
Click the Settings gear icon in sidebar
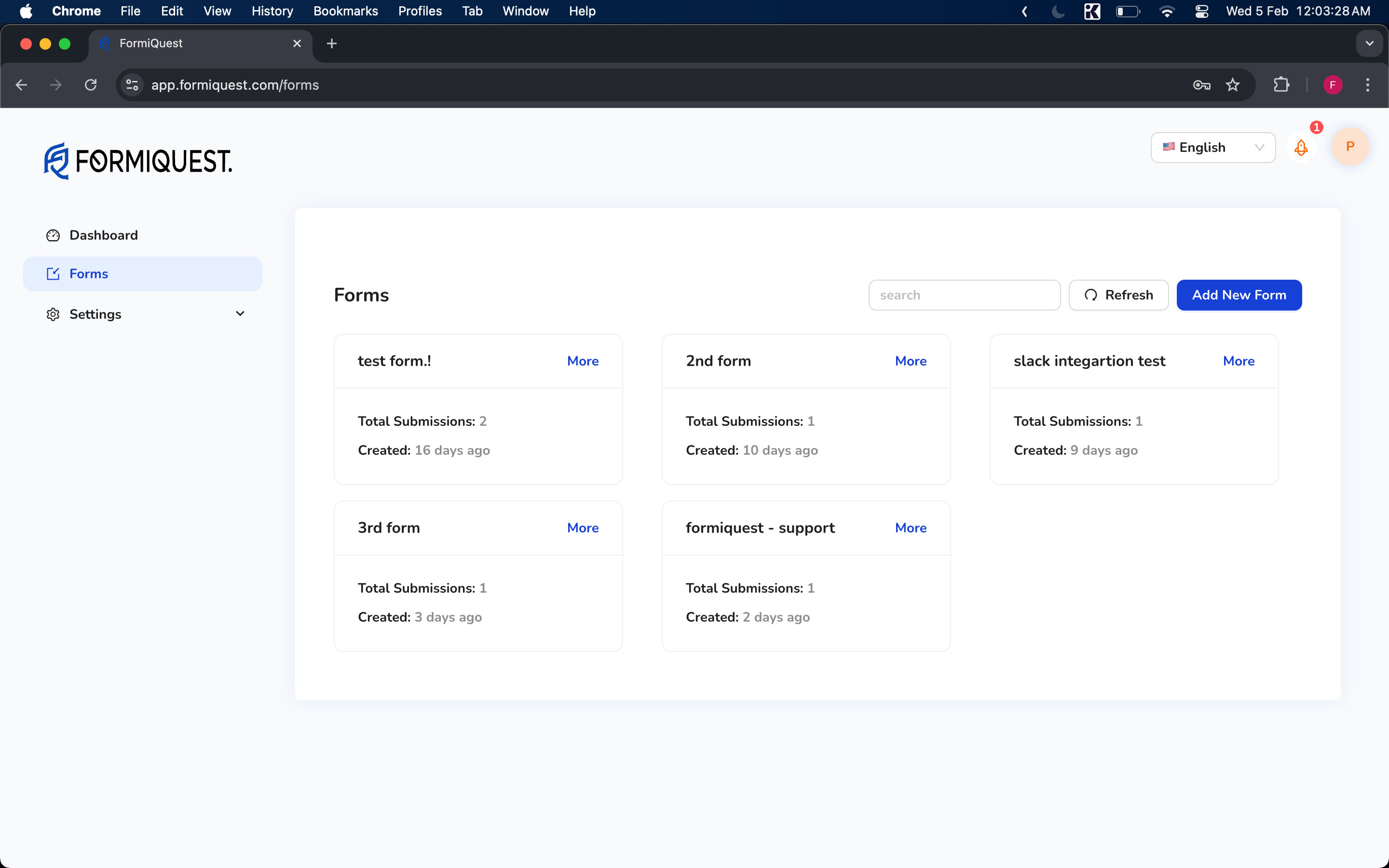[x=53, y=314]
